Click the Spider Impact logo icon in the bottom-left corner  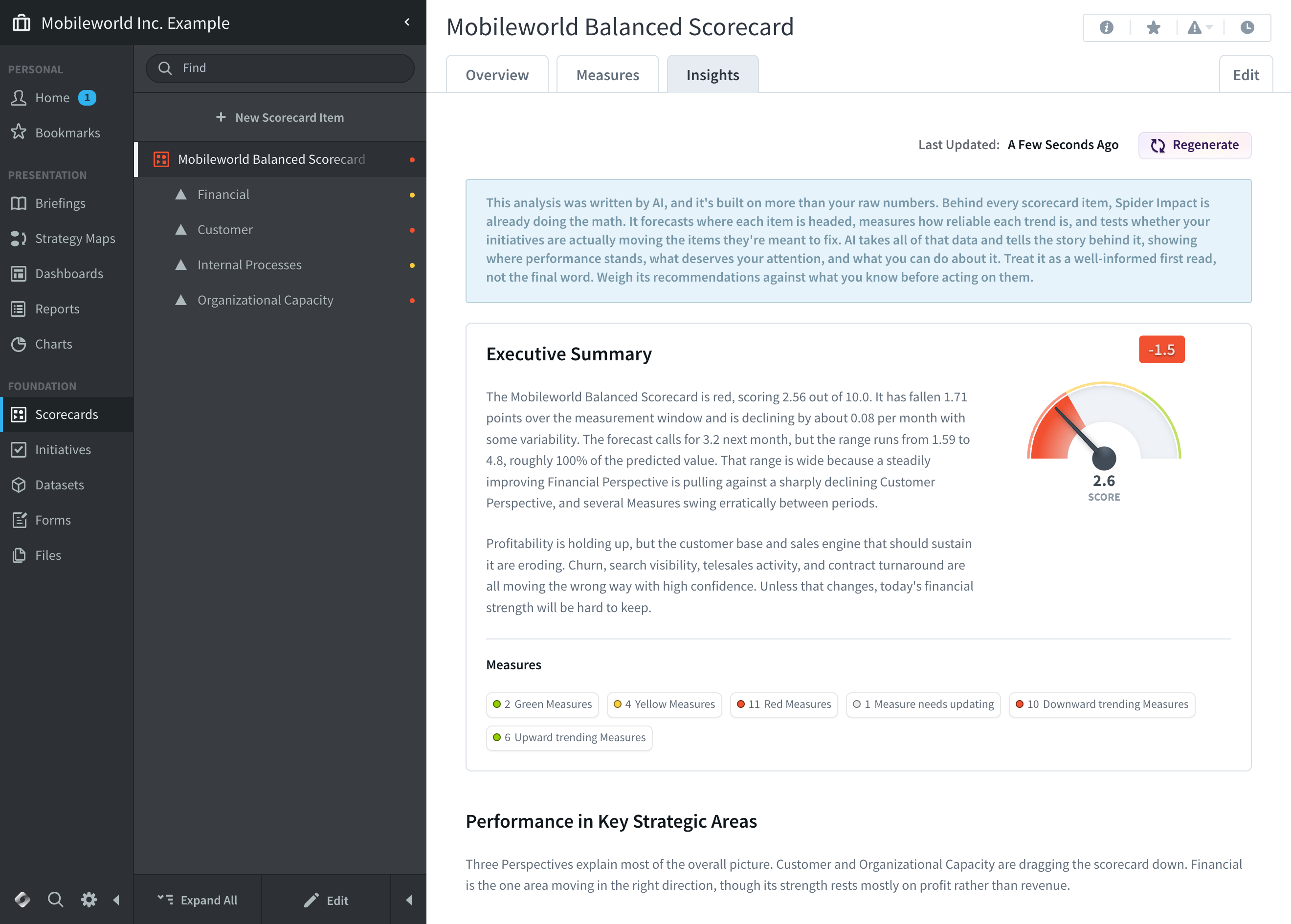22,900
